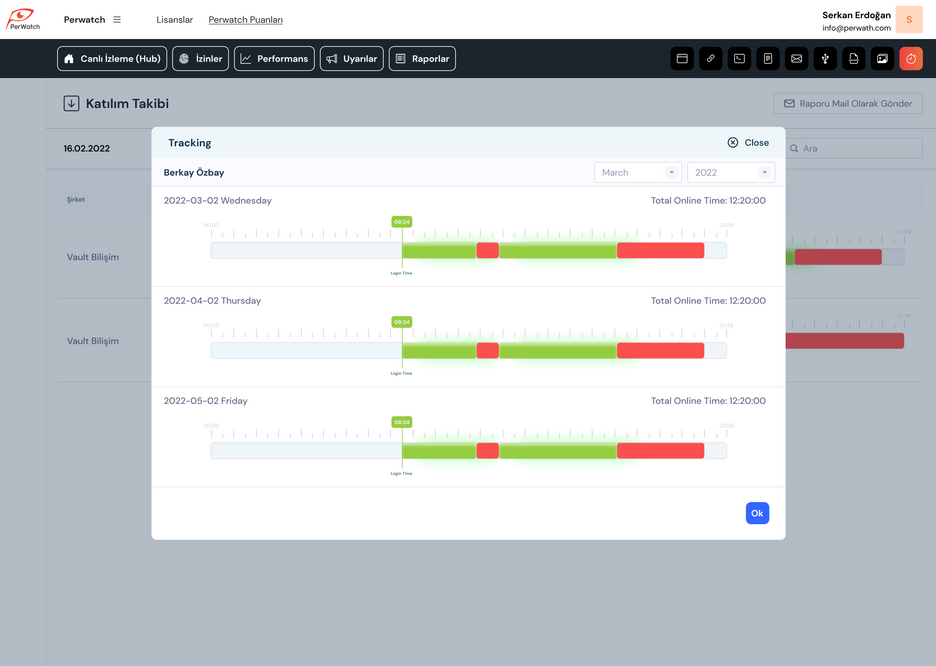Click the user avatar with letter S
Viewport: 936px width, 666px height.
[x=909, y=20]
